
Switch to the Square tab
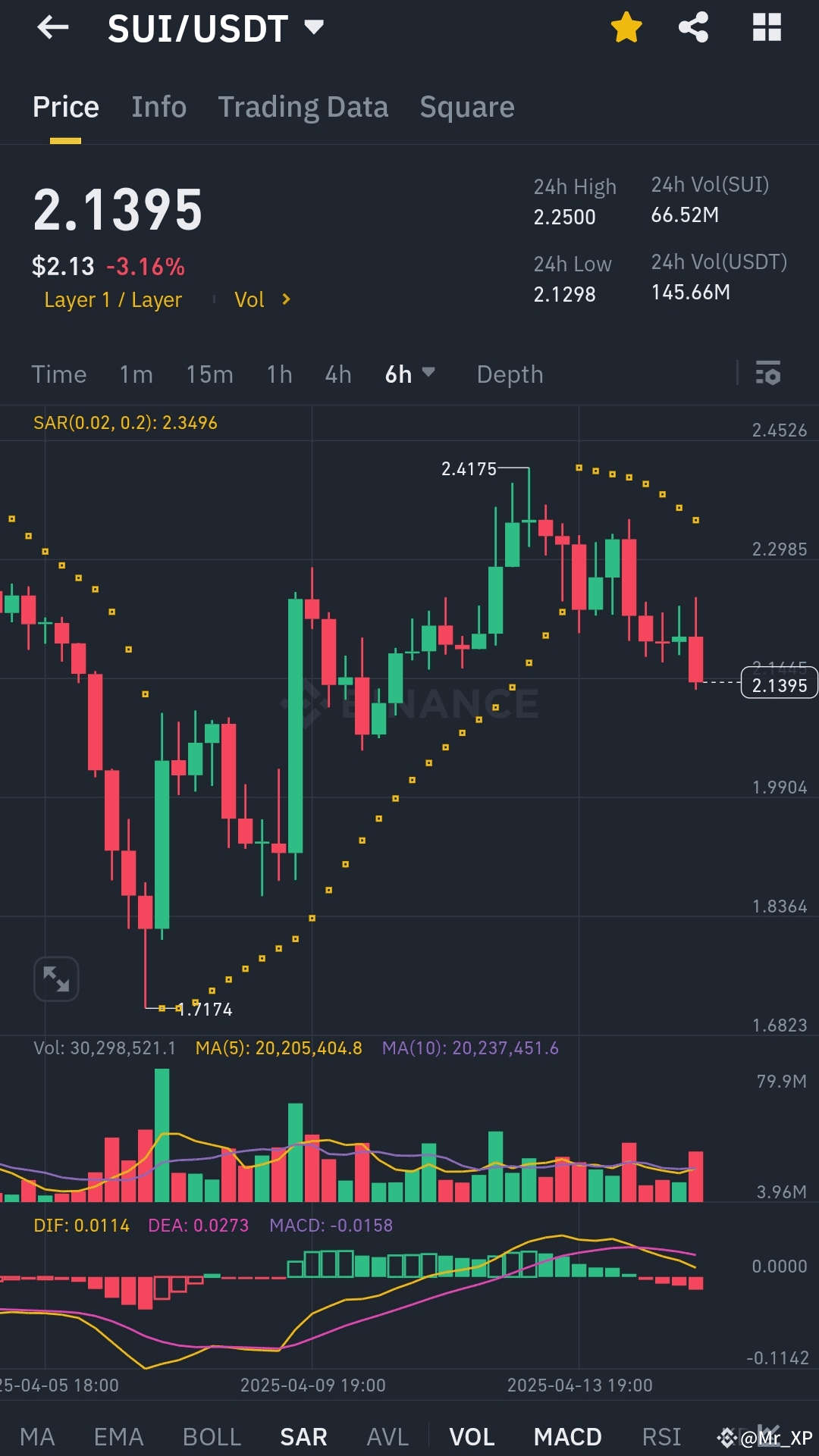466,107
